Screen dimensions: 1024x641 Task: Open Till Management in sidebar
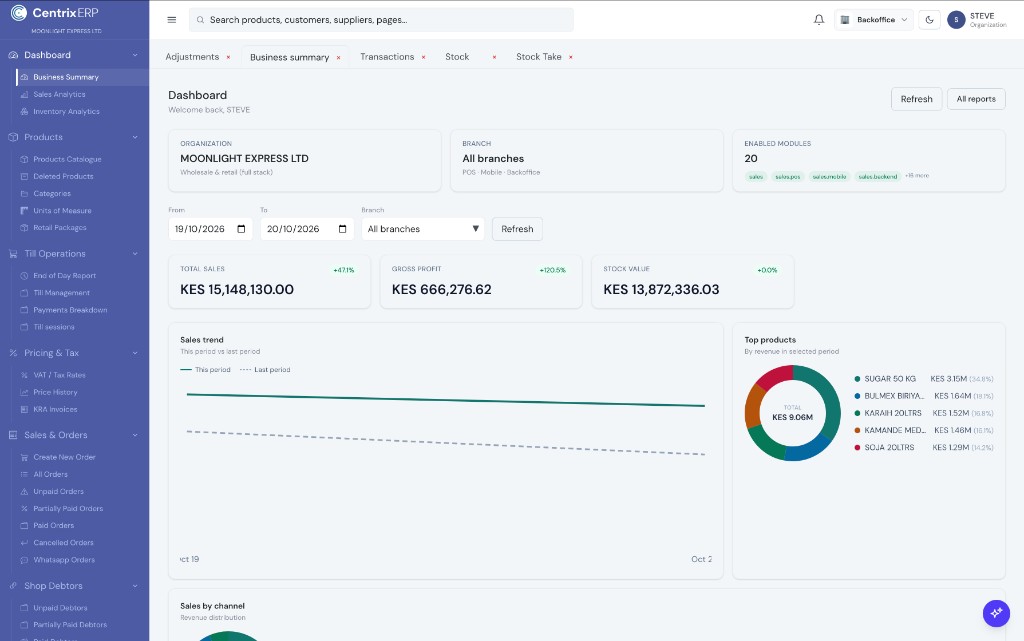(x=61, y=292)
